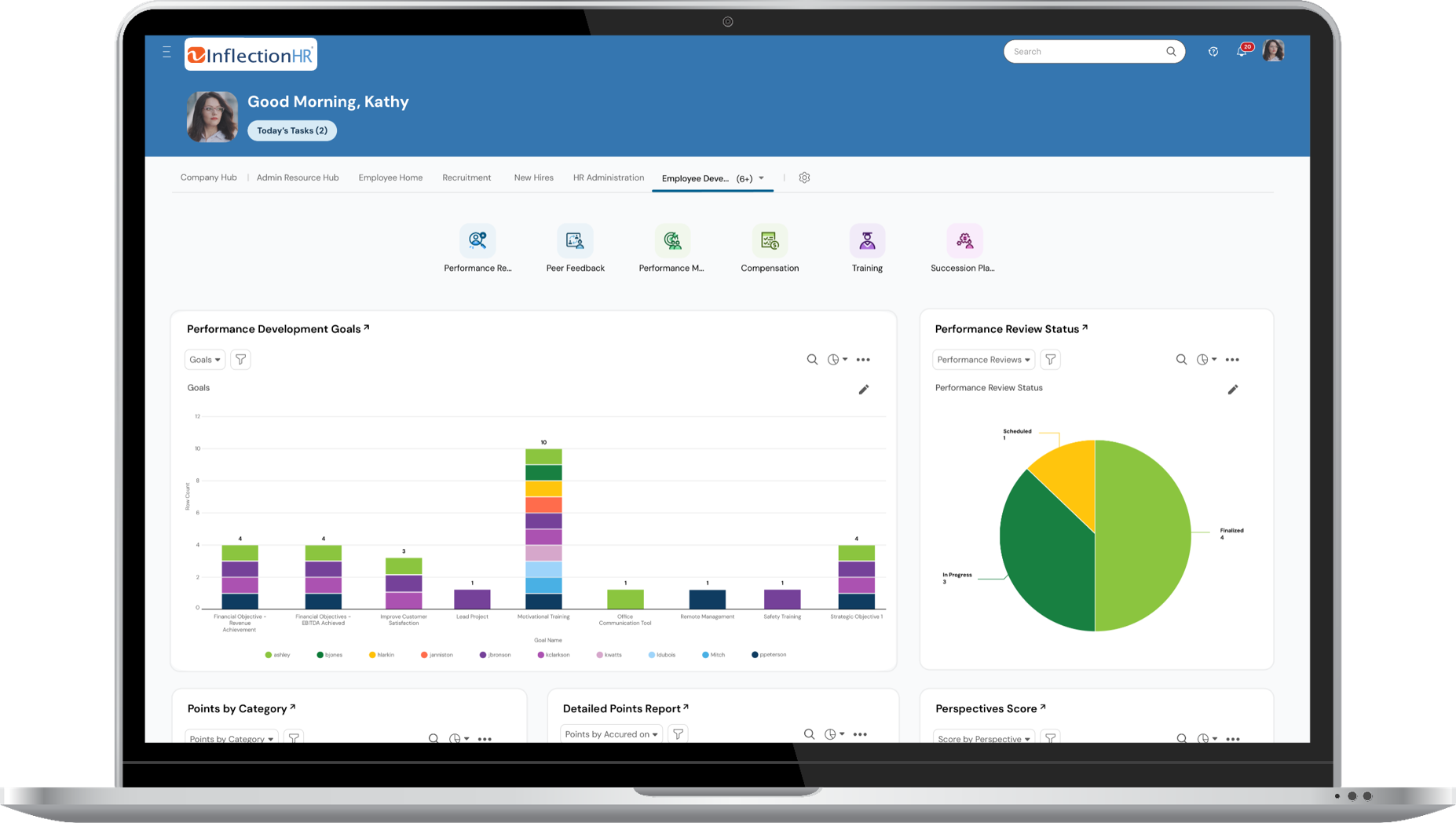Screen dimensions: 1456x823
Task: Open the help icon in the header
Action: tap(1213, 52)
